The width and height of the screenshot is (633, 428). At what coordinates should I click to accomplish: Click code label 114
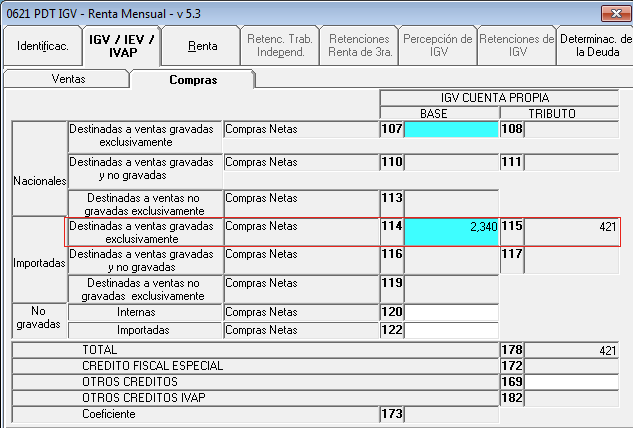click(x=392, y=226)
